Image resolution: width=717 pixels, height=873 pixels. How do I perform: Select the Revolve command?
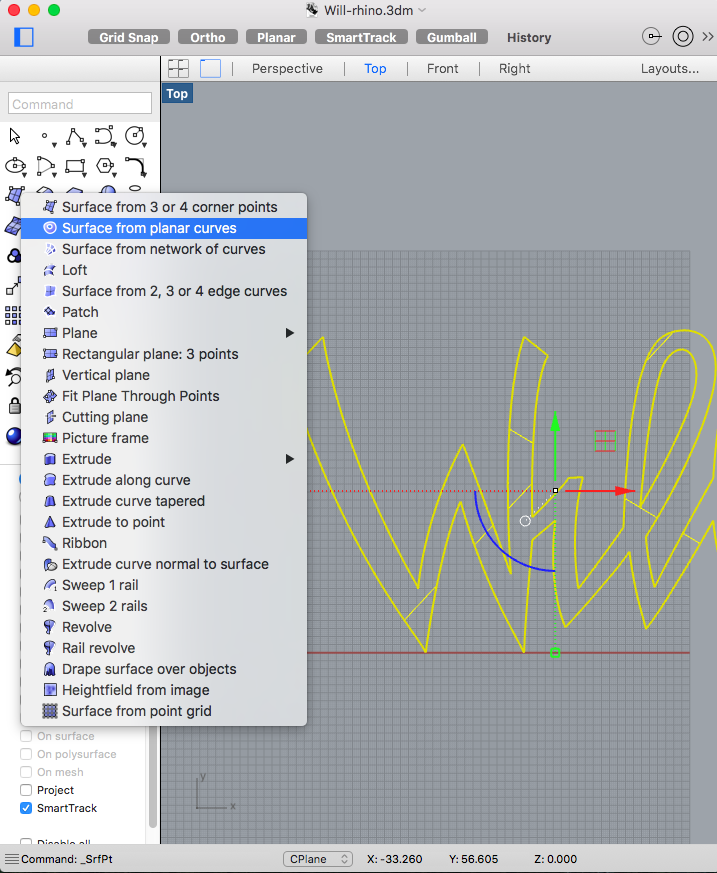coord(164,627)
